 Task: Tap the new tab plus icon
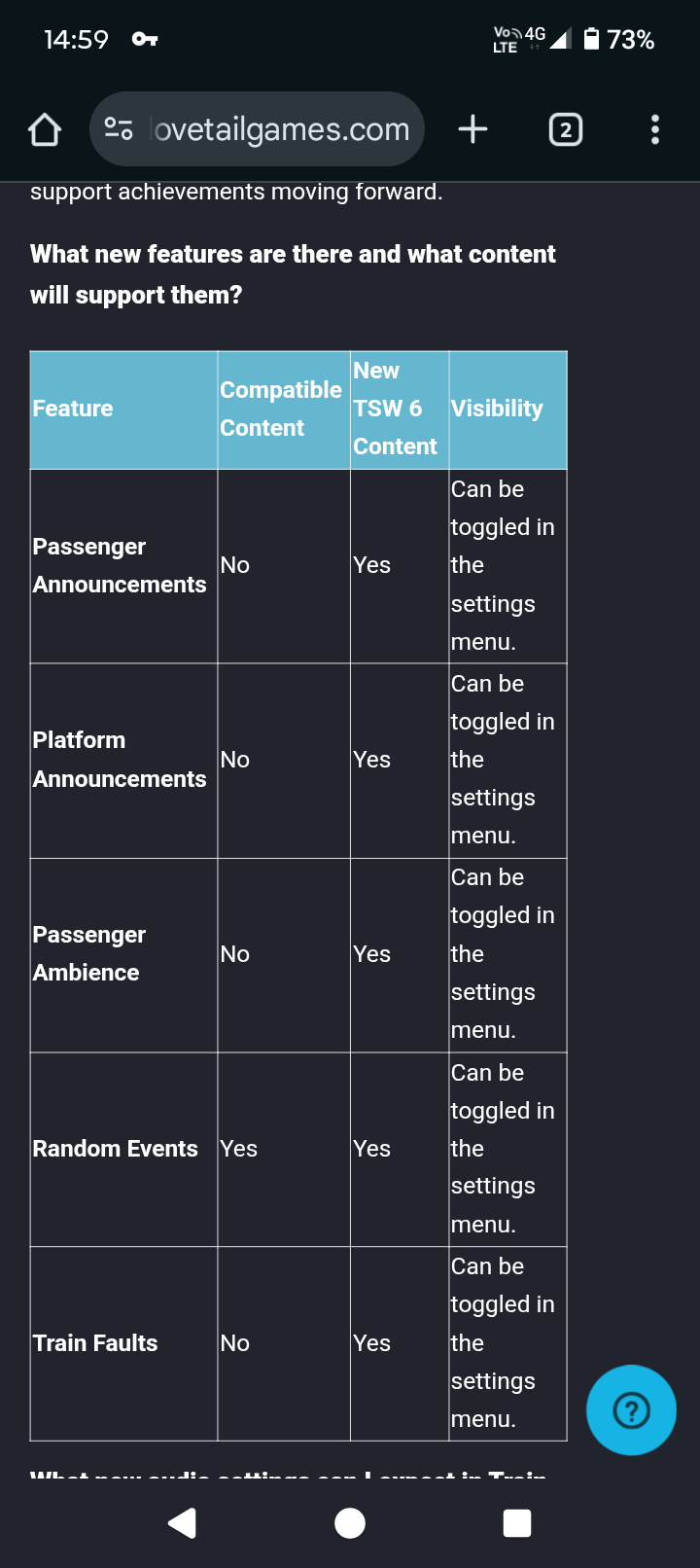pyautogui.click(x=472, y=129)
